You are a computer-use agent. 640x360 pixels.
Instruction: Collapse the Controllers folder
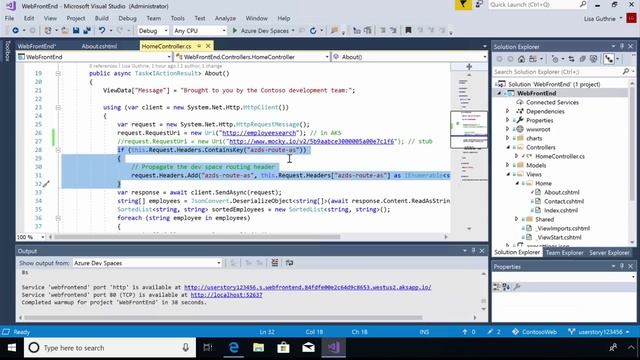508,147
